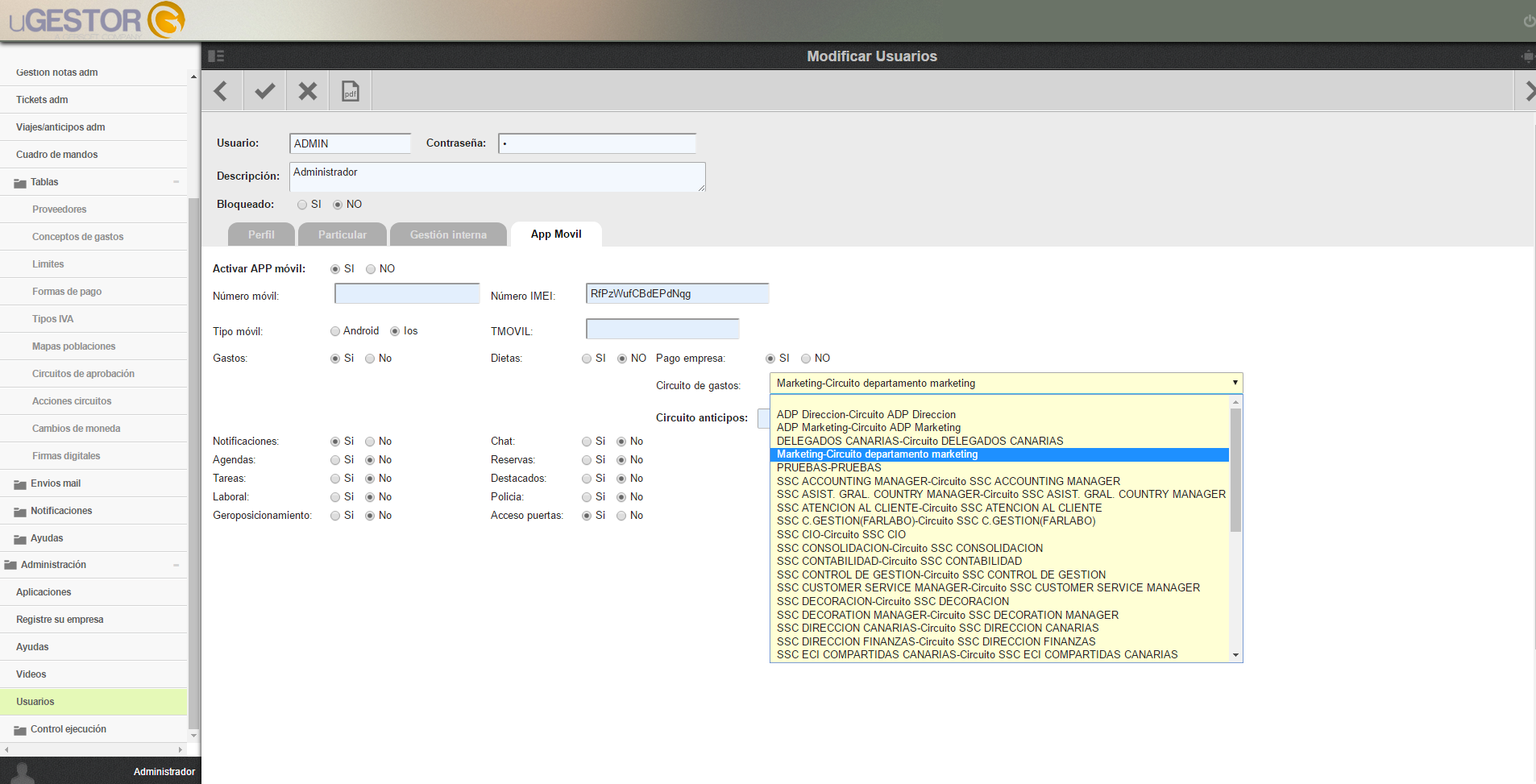Open Circuitos de aprobación item
This screenshot has width=1536, height=784.
tap(93, 374)
